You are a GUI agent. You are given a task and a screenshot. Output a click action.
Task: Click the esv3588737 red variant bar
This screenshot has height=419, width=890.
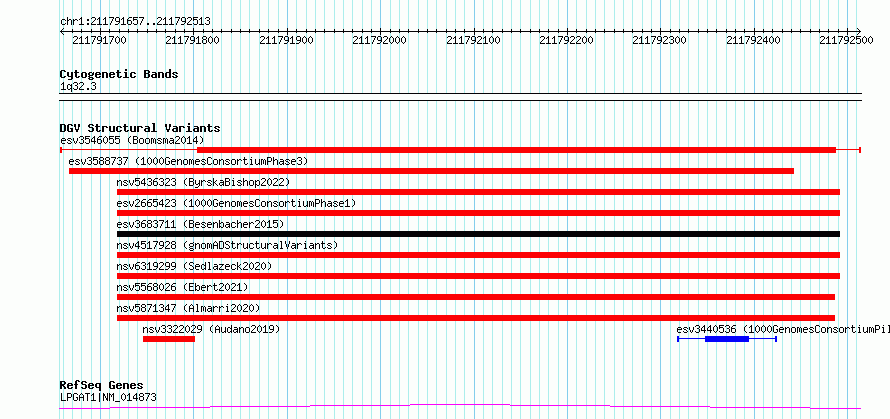(x=431, y=171)
